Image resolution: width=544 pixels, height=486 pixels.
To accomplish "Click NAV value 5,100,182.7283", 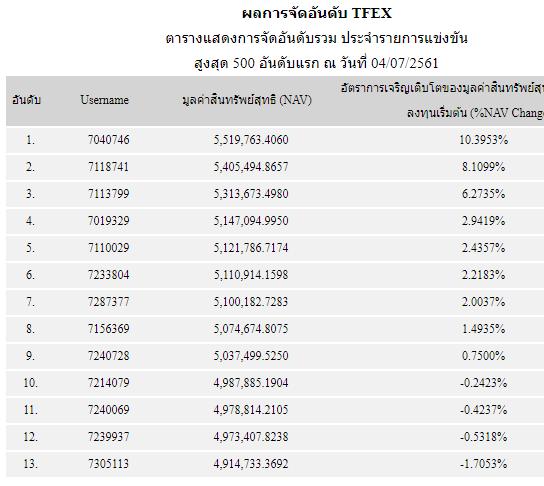I will (251, 302).
